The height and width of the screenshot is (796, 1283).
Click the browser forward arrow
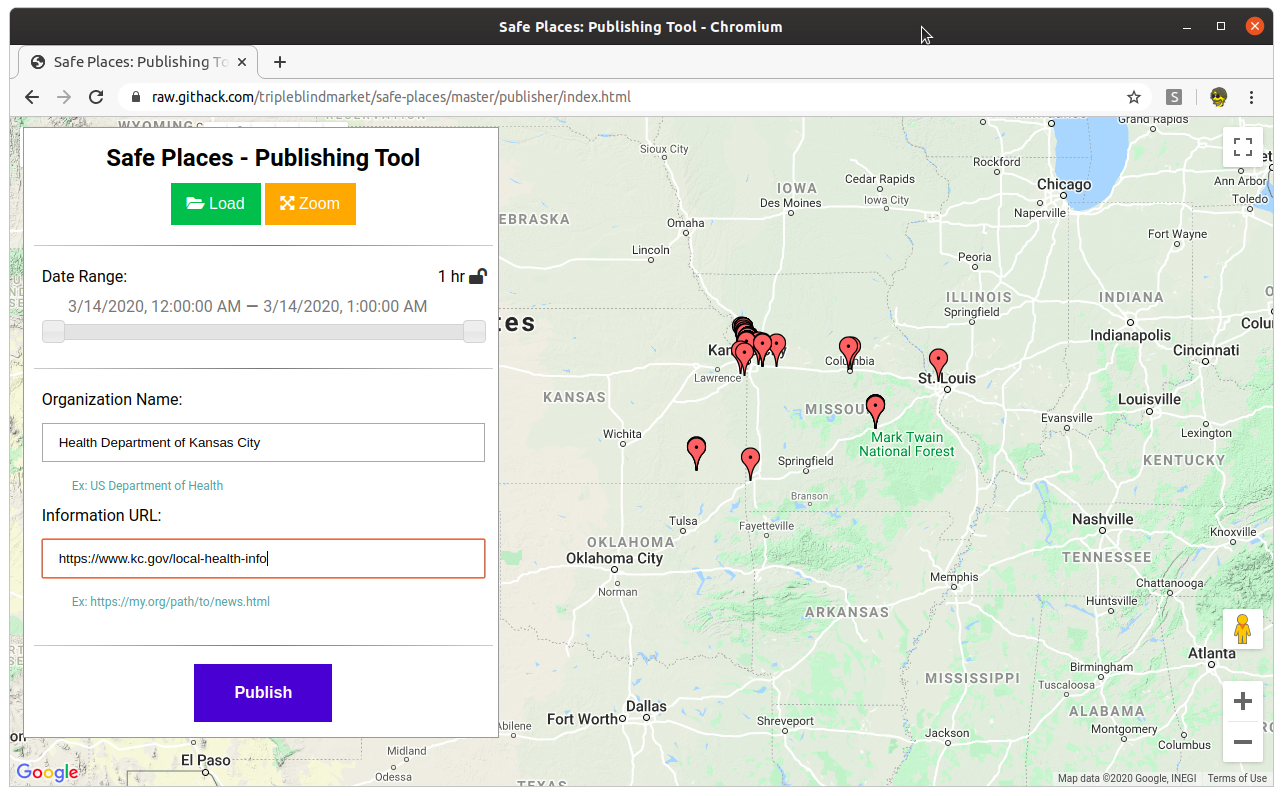point(64,97)
